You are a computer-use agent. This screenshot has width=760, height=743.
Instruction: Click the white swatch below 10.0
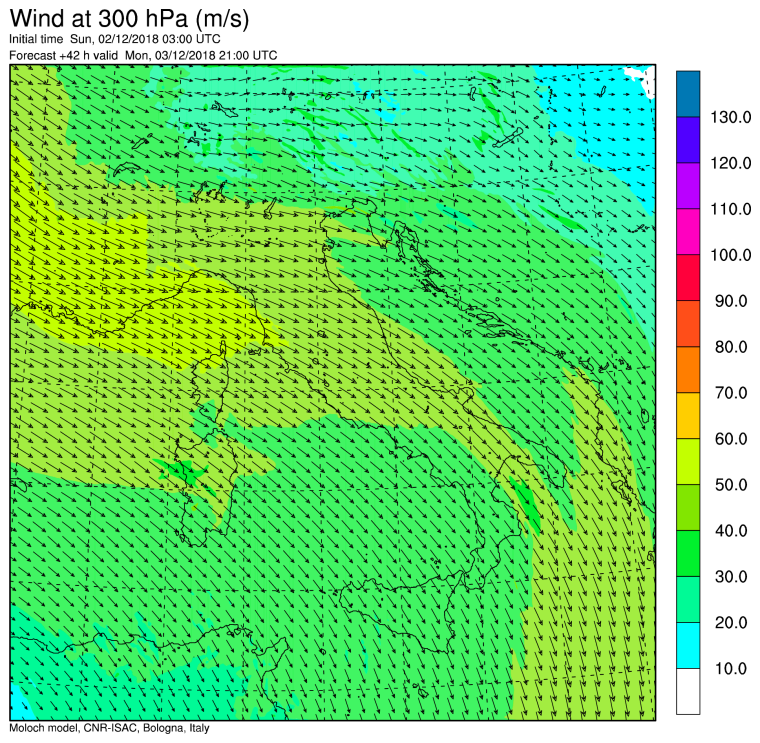point(688,692)
